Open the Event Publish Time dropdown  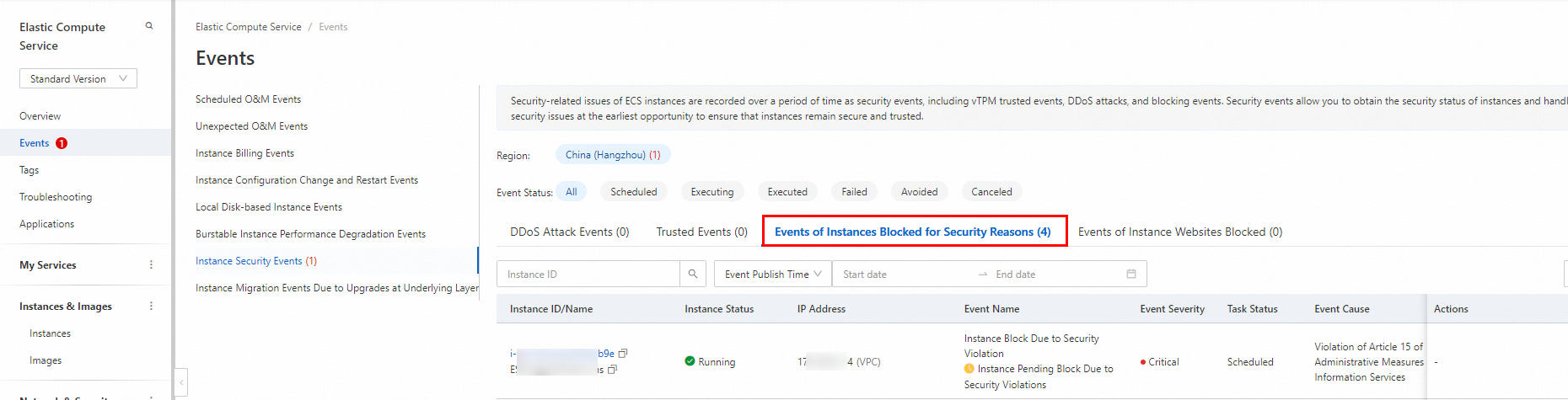773,275
